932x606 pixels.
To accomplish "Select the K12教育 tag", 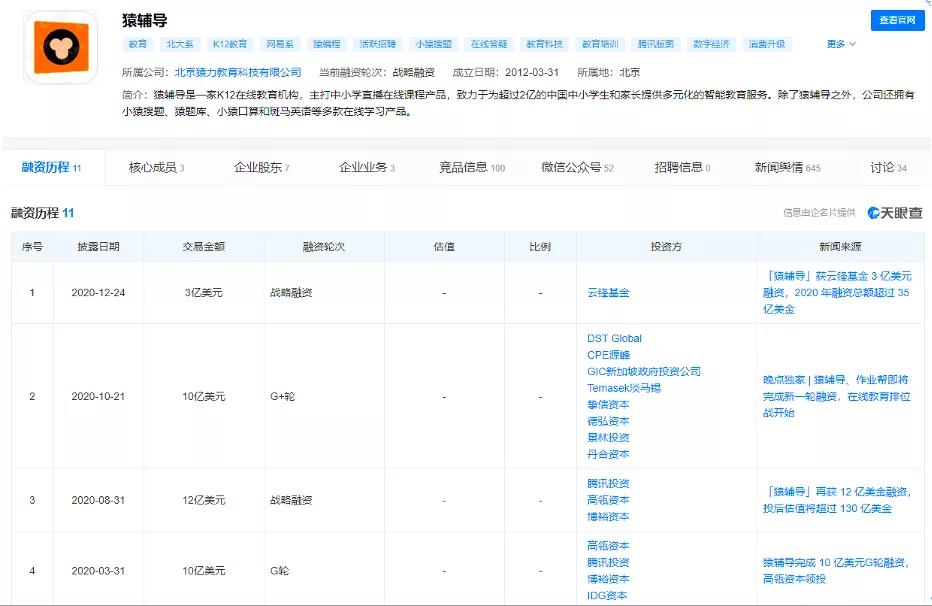I will (230, 44).
